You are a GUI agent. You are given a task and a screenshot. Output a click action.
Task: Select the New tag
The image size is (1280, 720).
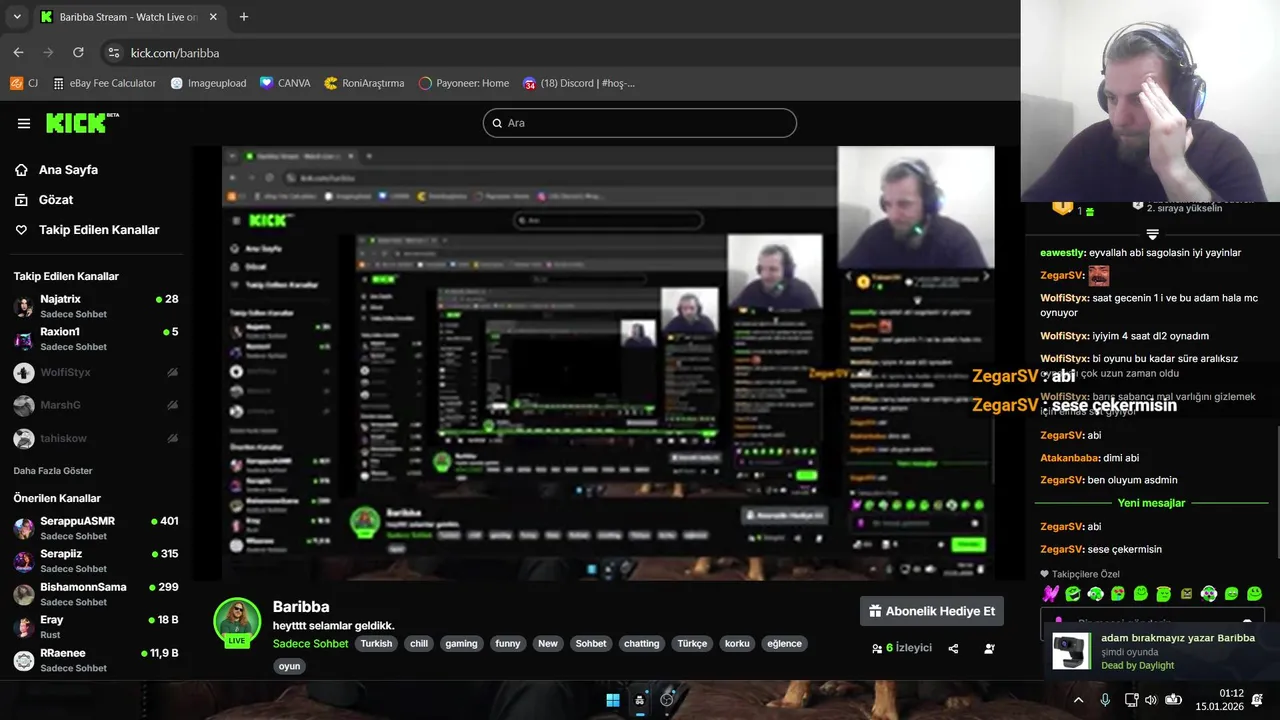click(x=548, y=644)
